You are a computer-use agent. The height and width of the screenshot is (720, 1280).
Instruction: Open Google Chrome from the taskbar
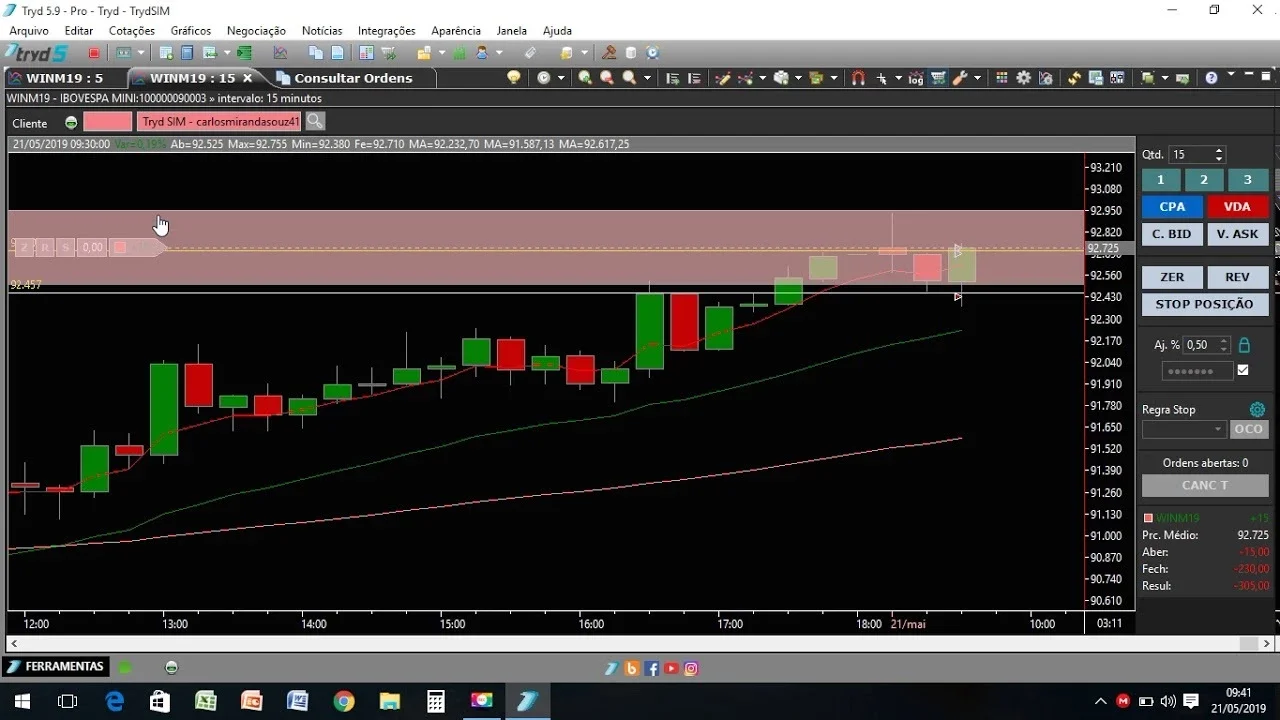coord(343,701)
